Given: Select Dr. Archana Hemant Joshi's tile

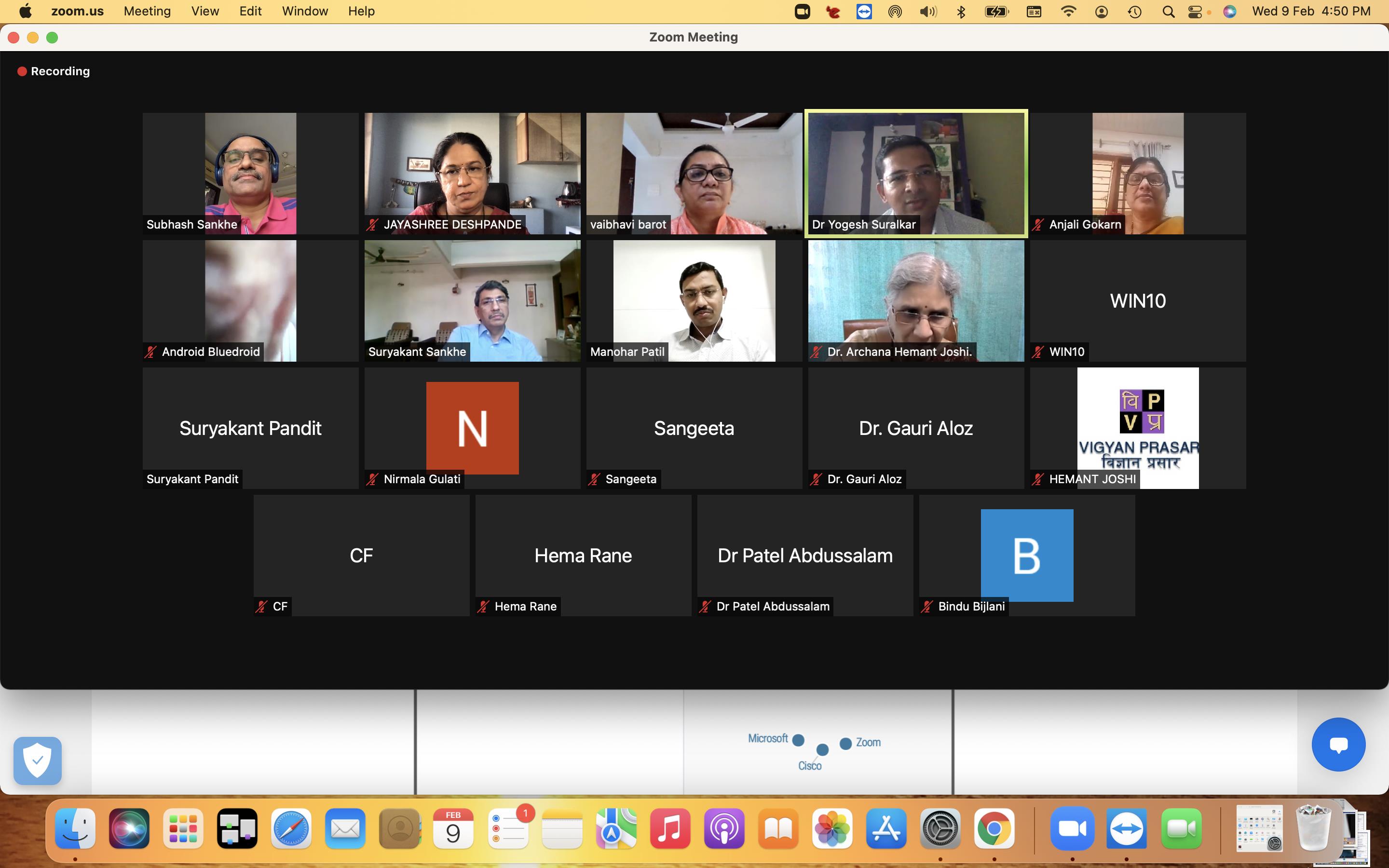Looking at the screenshot, I should [x=916, y=301].
